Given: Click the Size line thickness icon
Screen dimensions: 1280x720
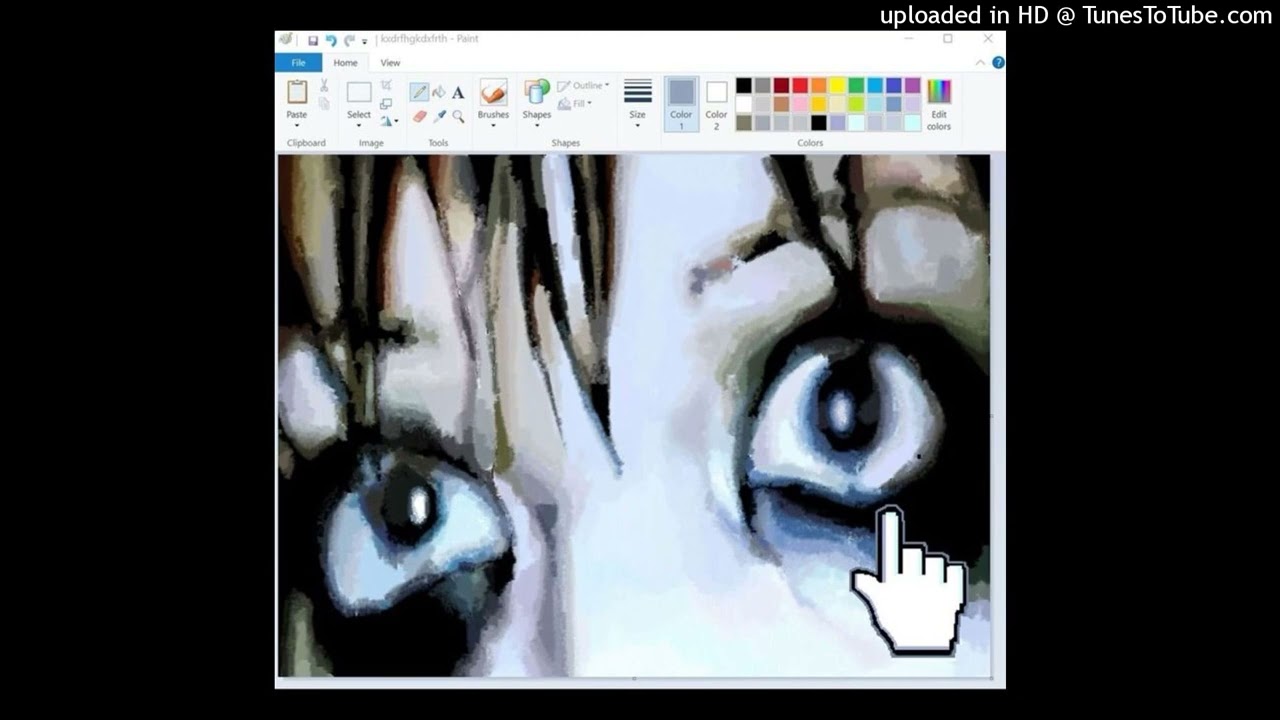Looking at the screenshot, I should click(637, 91).
